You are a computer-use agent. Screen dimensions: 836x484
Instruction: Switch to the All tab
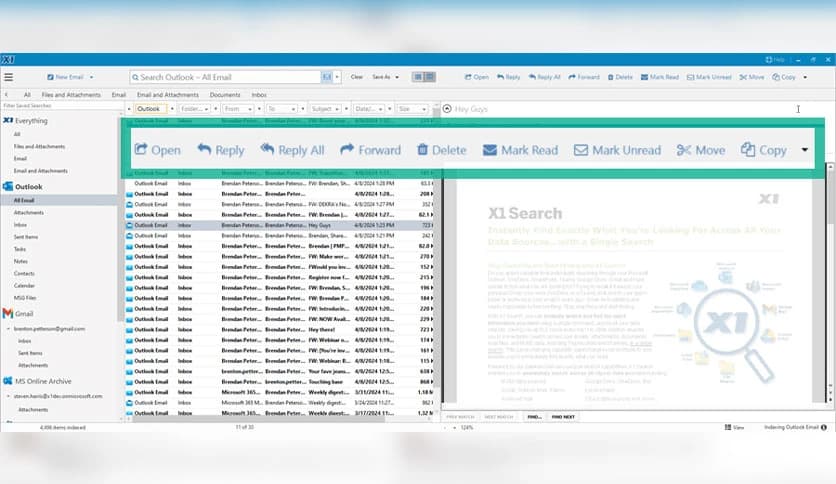pos(27,95)
